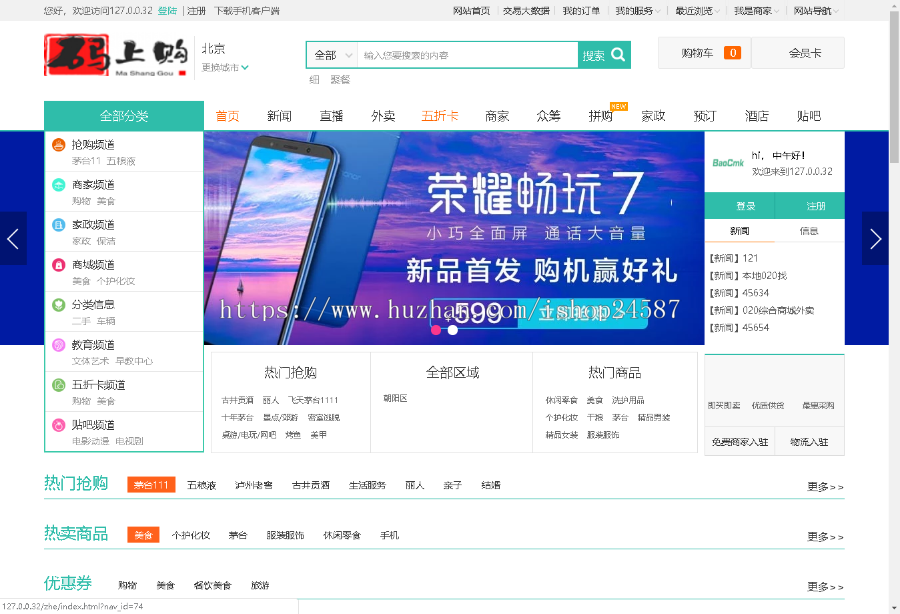The image size is (900, 614).
Task: Click the 荣耀畅玩7 banner image
Action: [453, 238]
